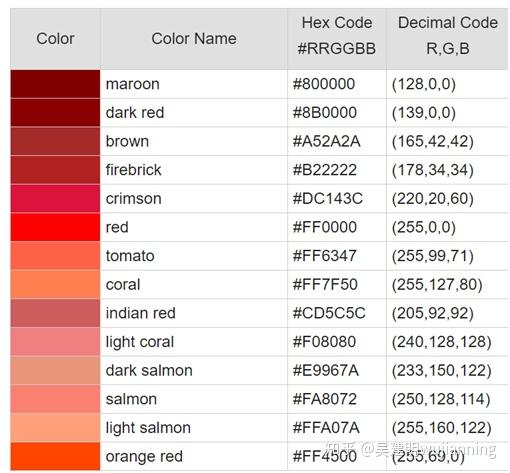Screen dimensions: 510x473
Task: Click hex code #DC143C
Action: click(328, 199)
